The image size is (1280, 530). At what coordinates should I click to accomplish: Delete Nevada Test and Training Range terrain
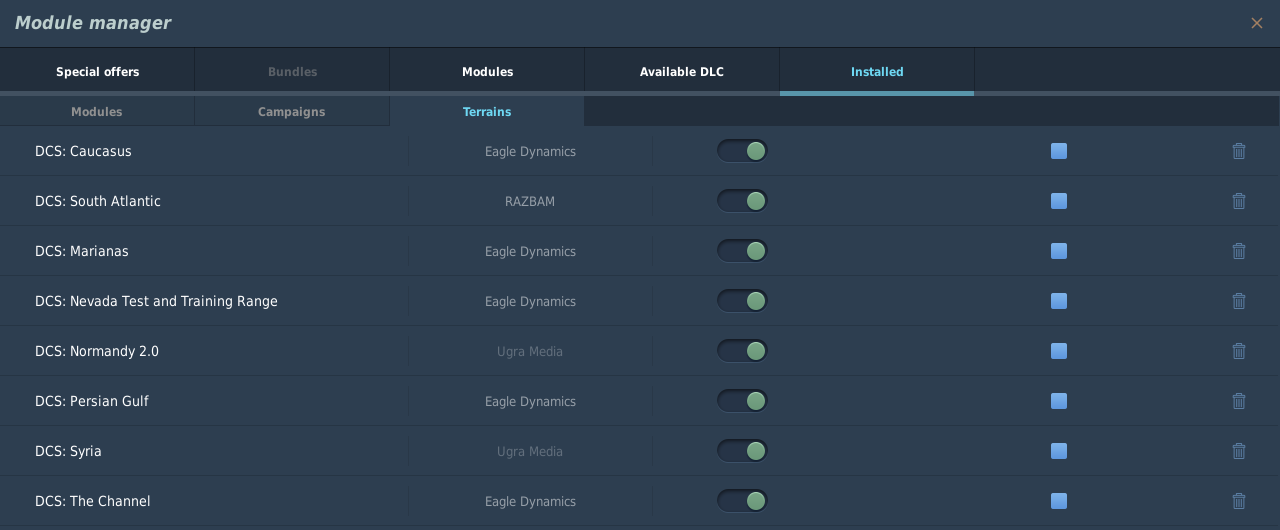click(x=1239, y=301)
